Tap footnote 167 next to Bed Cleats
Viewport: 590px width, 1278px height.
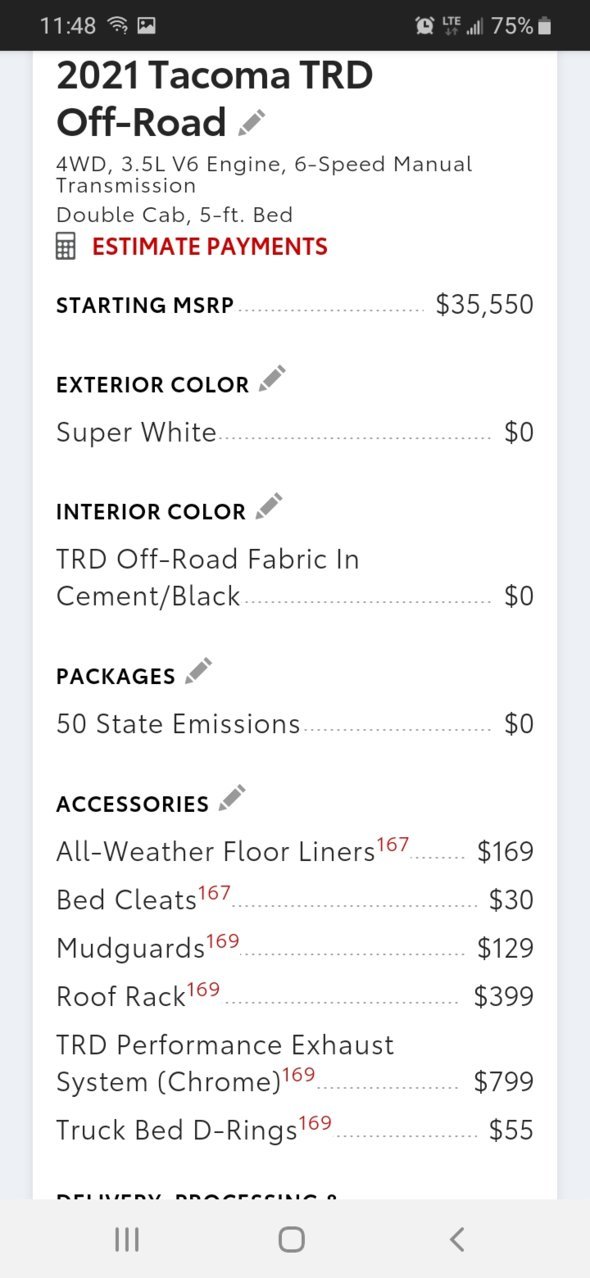click(x=214, y=893)
